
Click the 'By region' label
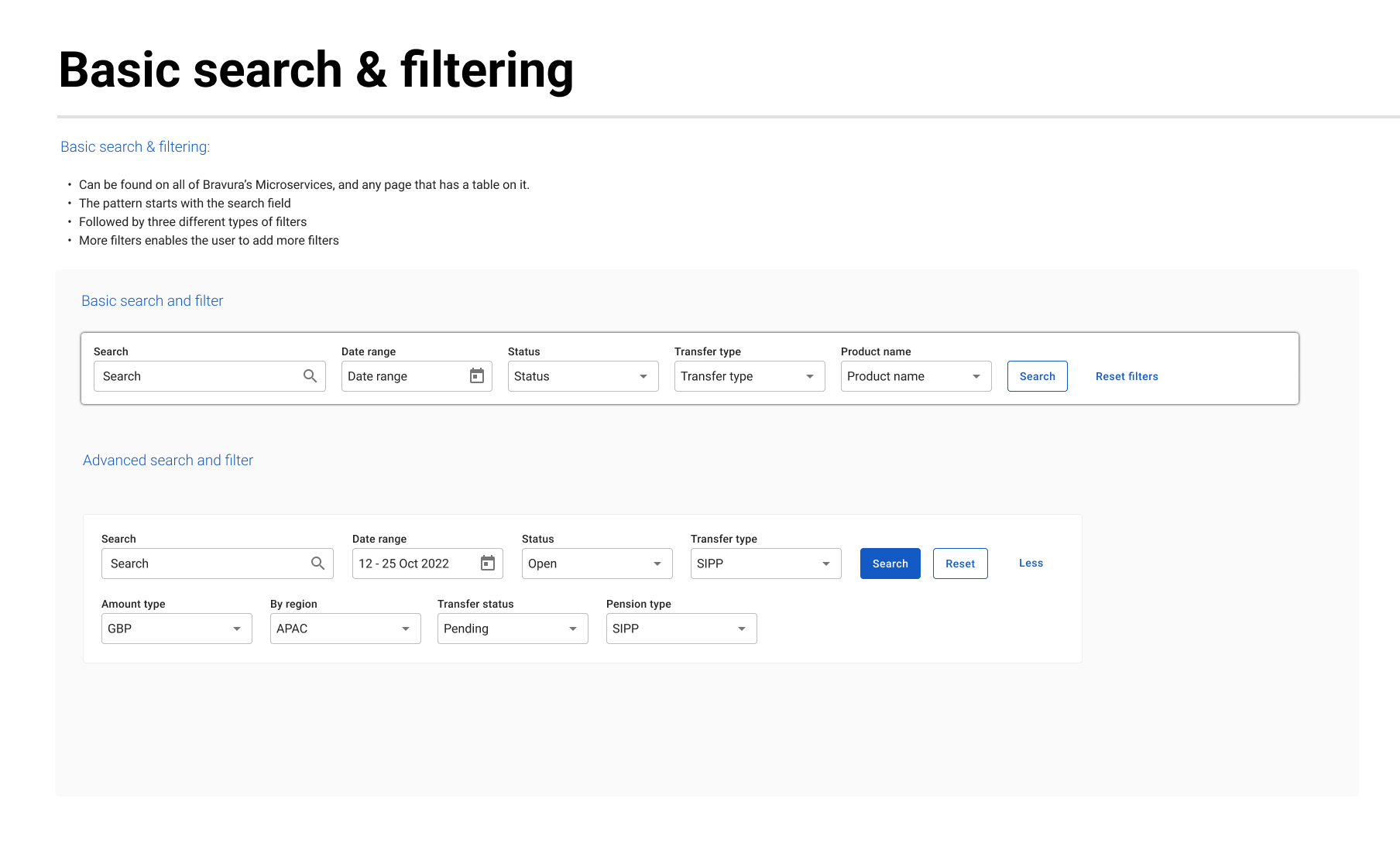click(x=293, y=604)
